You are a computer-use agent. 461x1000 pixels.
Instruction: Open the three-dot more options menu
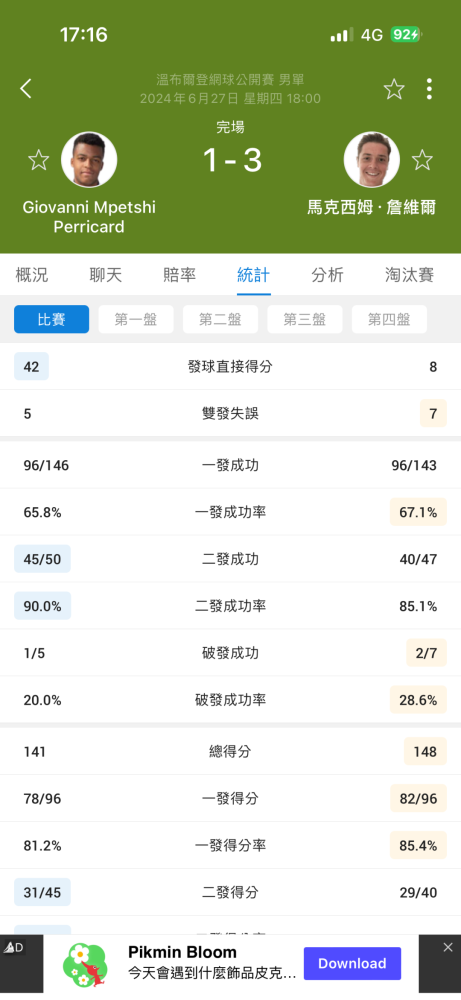(x=429, y=89)
